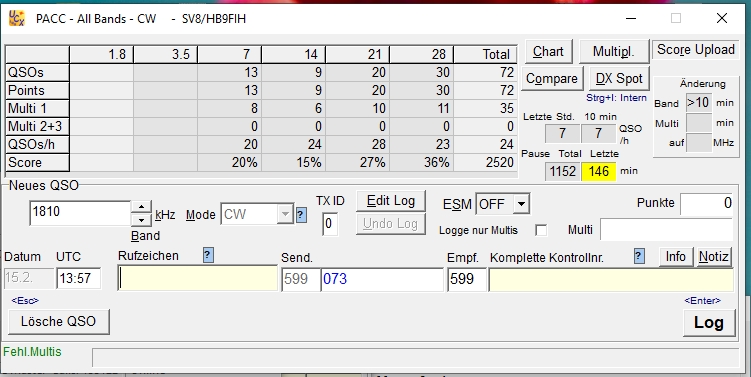751x377 pixels.
Task: Expand the ESM OFF dropdown
Action: click(x=521, y=205)
